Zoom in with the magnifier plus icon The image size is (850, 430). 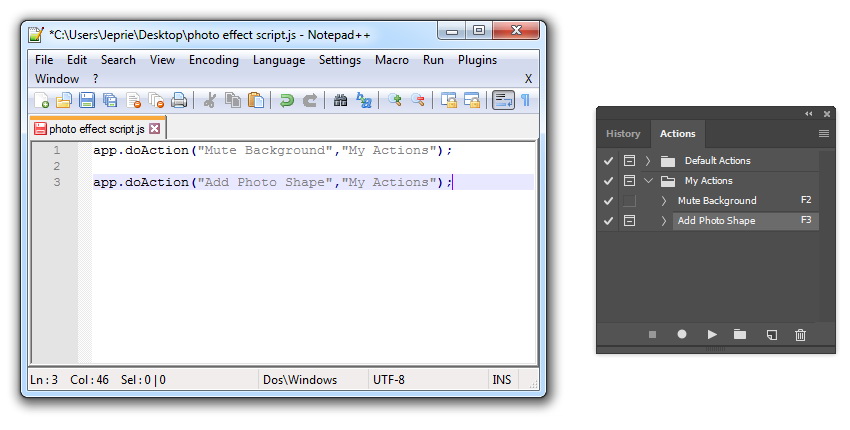pyautogui.click(x=395, y=100)
